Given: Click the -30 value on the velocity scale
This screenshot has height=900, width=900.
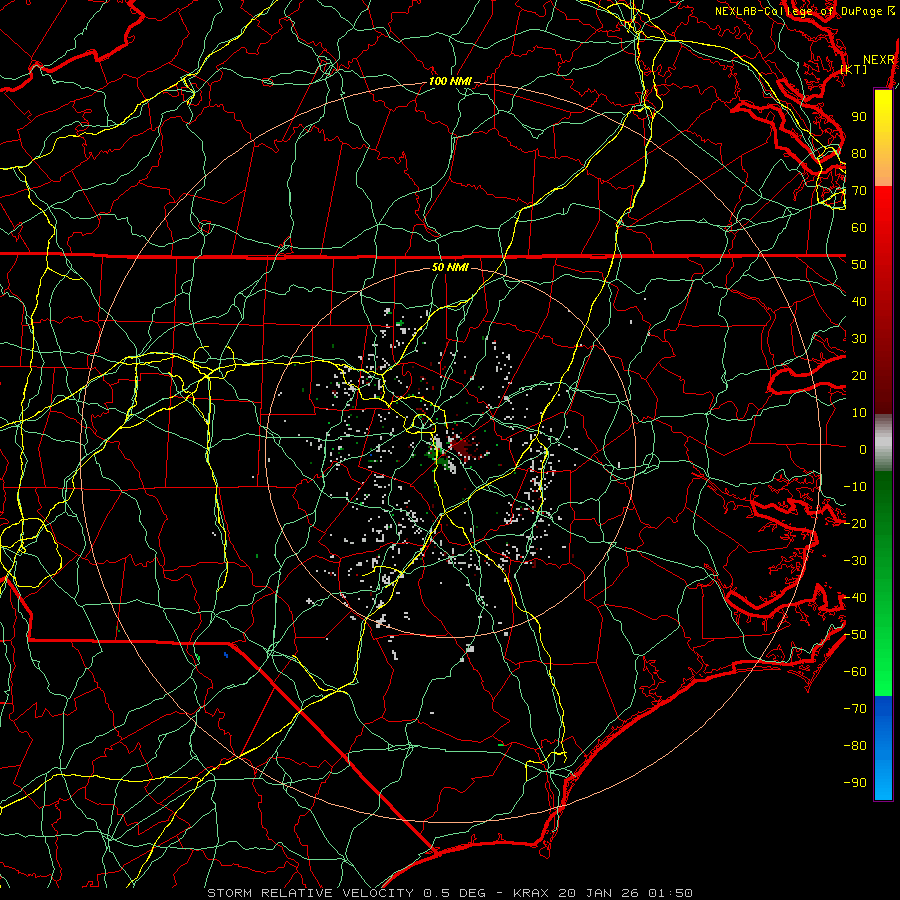Looking at the screenshot, I should [855, 561].
